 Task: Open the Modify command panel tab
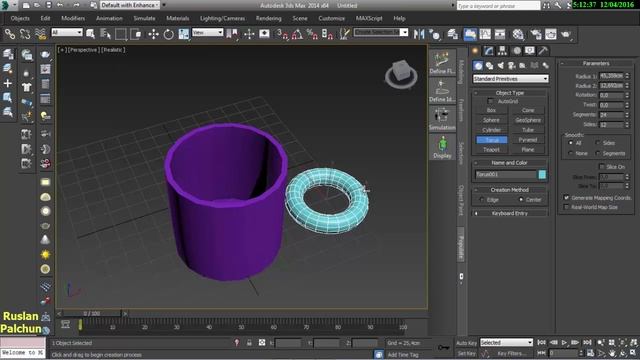tap(489, 51)
